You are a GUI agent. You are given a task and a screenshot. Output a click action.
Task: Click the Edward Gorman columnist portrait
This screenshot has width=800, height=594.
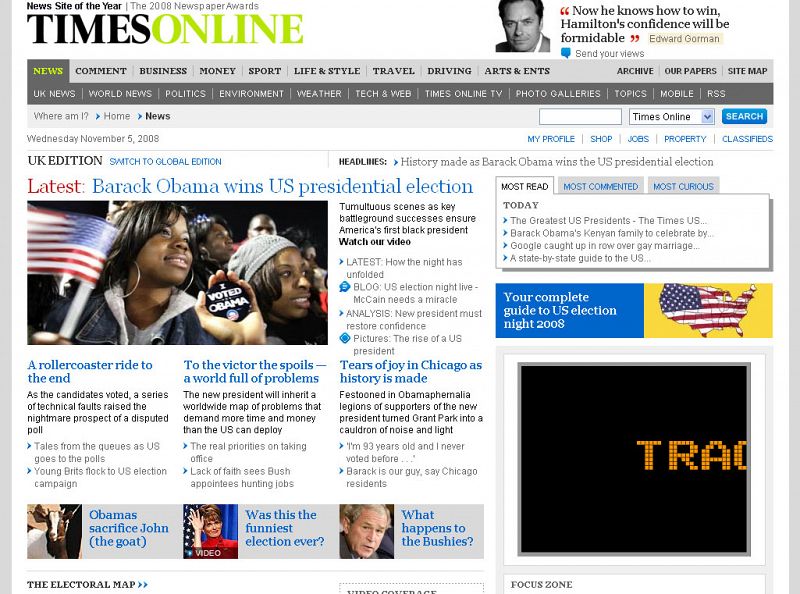click(x=522, y=27)
